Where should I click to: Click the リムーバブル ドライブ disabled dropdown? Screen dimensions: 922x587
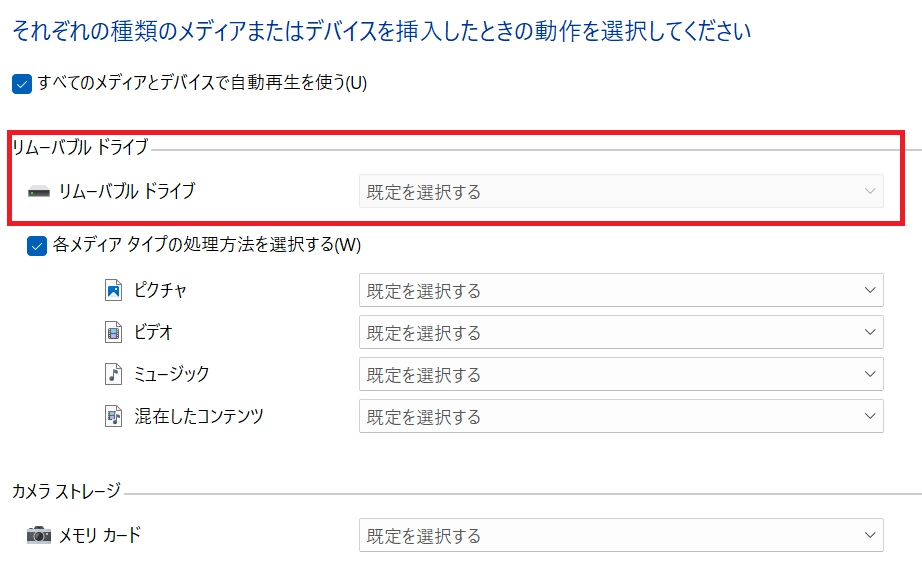[x=620, y=191]
